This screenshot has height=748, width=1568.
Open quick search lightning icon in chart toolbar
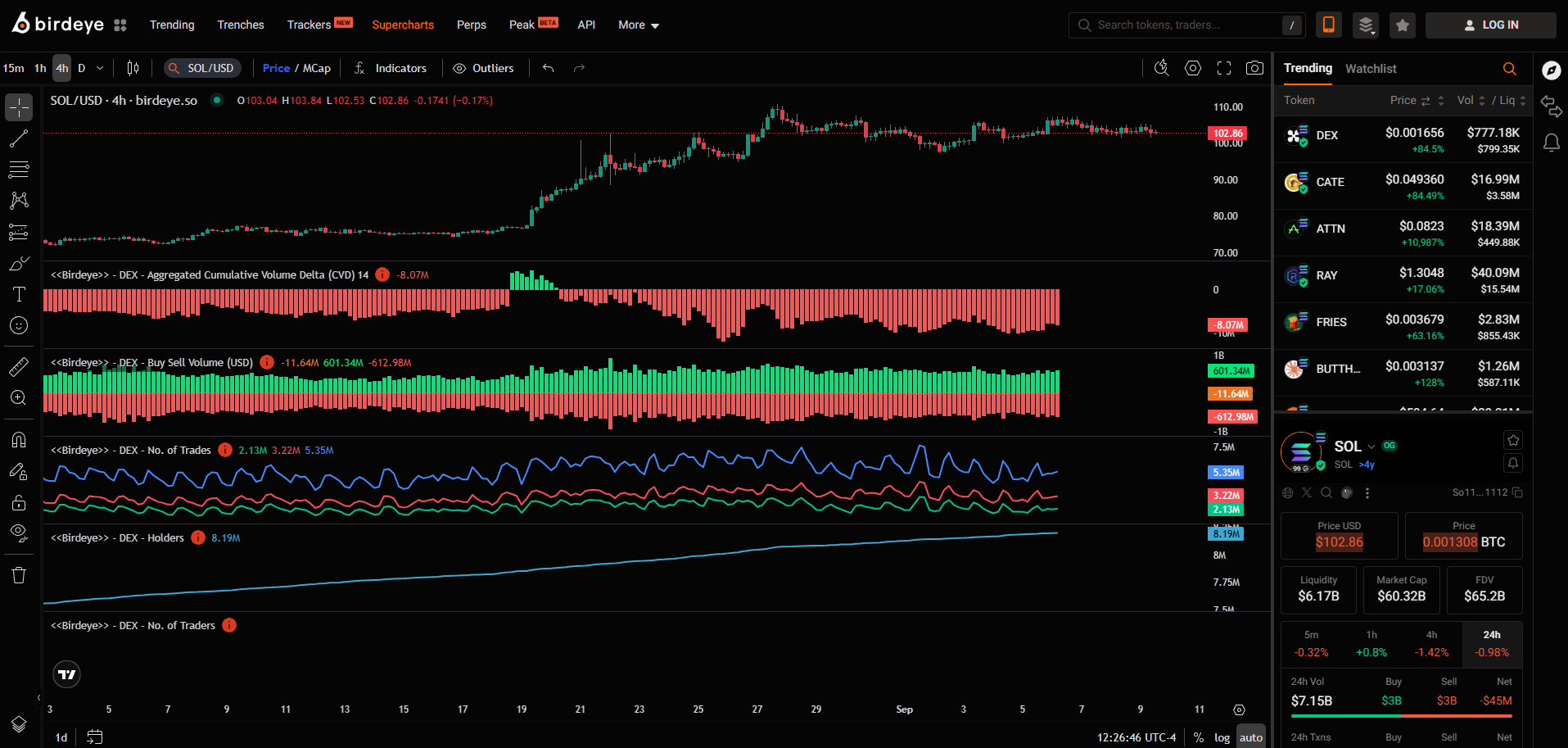tap(1162, 68)
